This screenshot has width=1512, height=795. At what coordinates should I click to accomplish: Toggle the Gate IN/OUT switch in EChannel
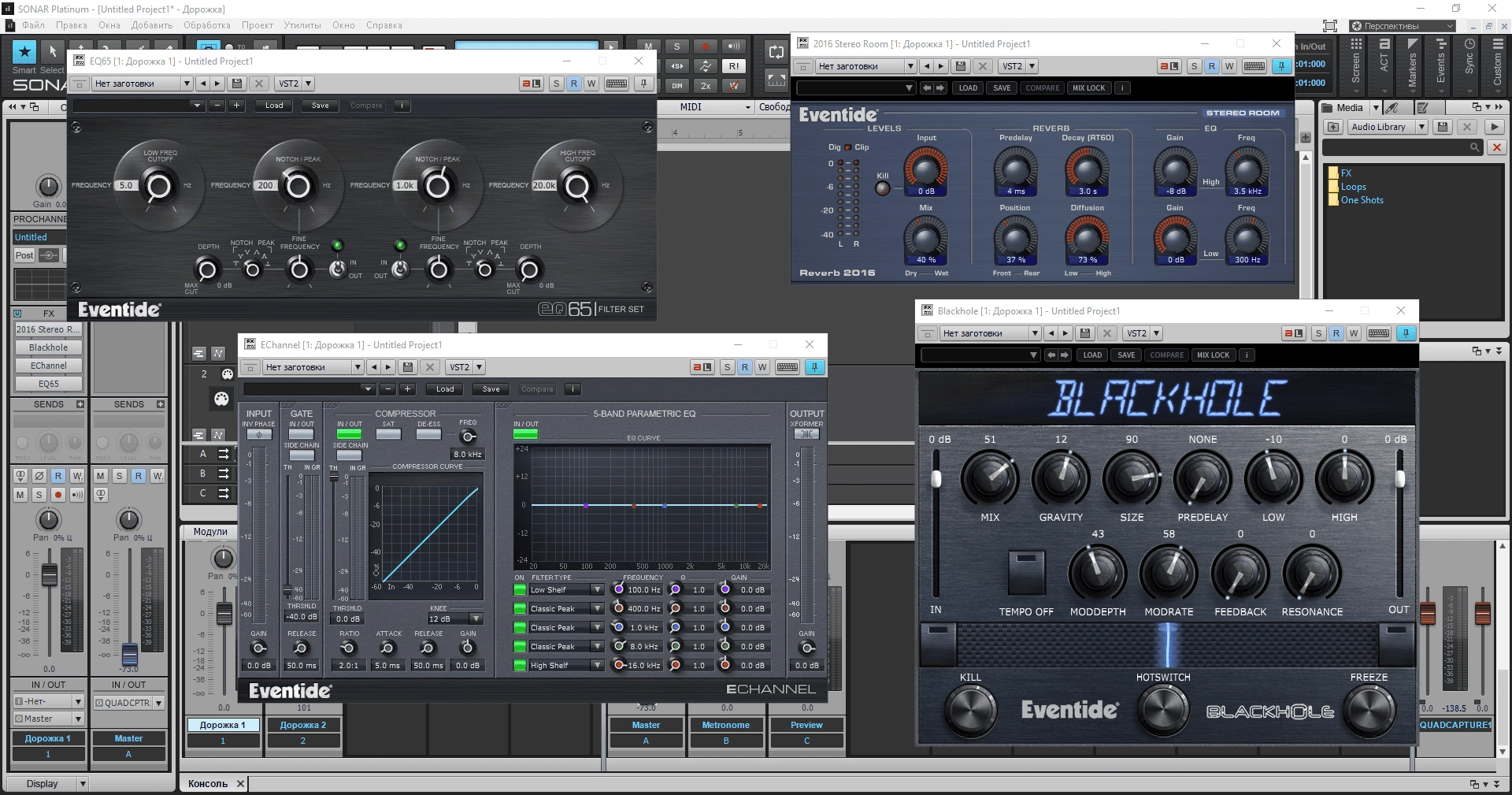(301, 434)
